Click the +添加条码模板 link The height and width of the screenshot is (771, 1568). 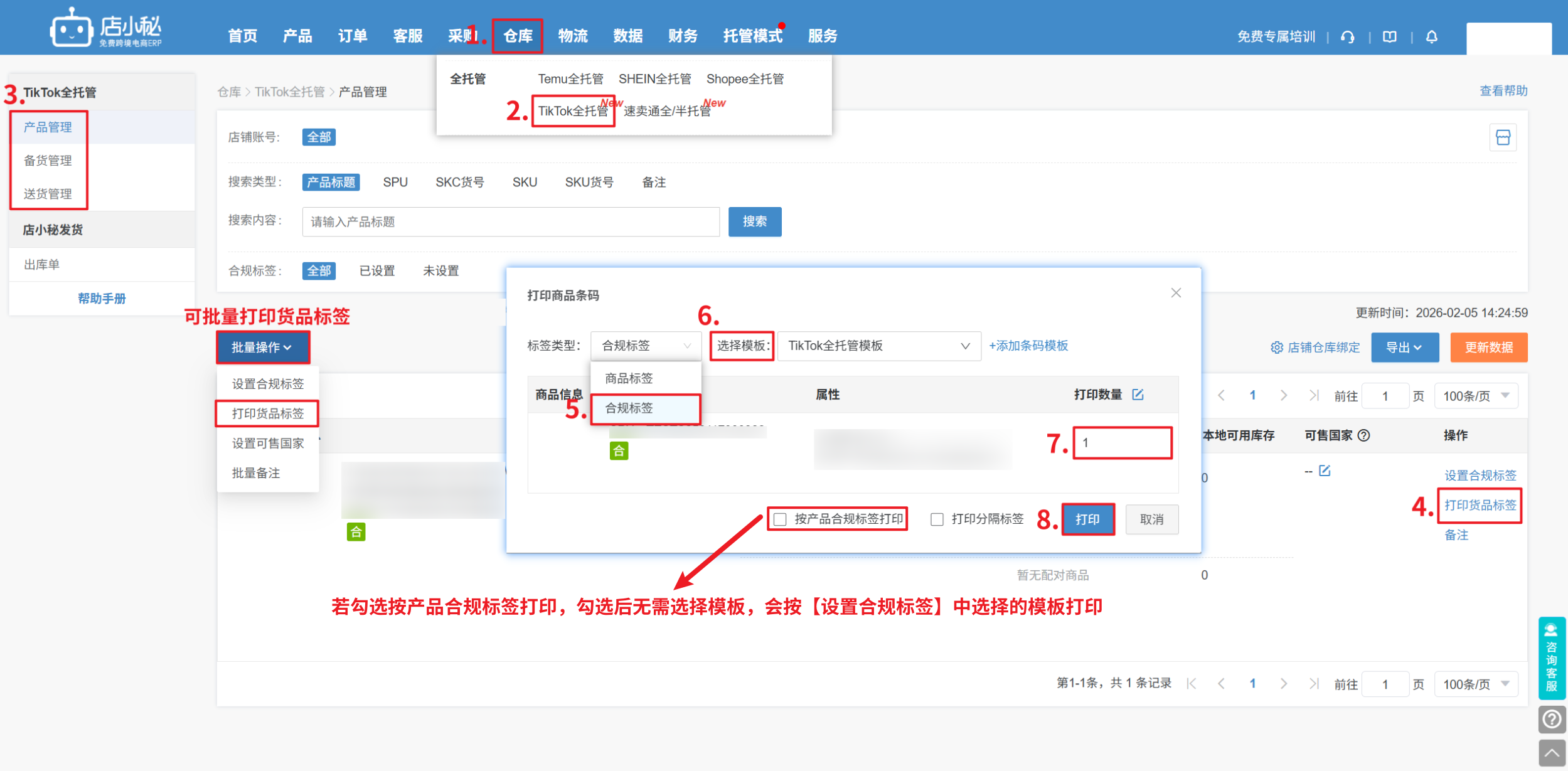coord(1028,346)
